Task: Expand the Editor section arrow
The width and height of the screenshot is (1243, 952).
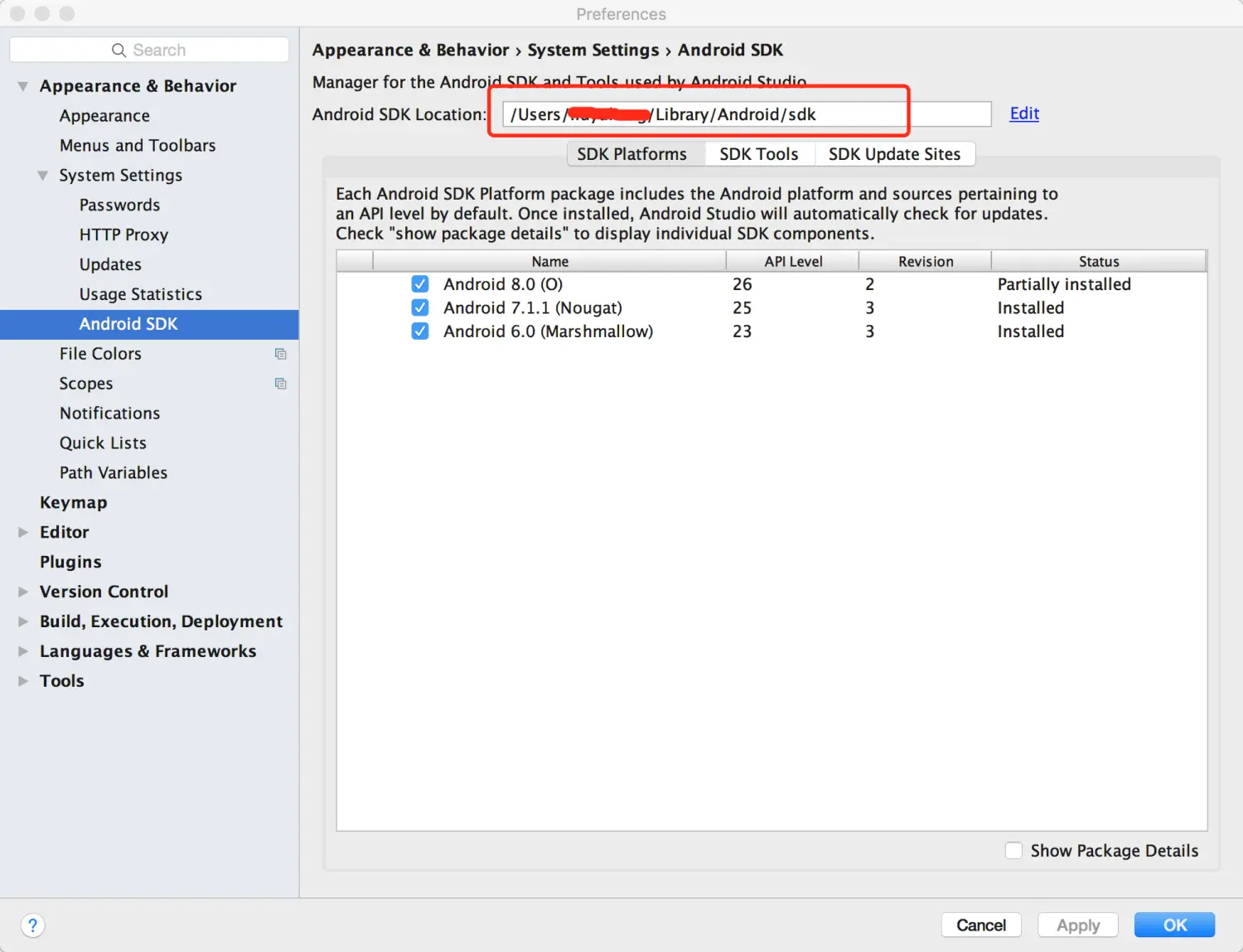Action: click(23, 532)
